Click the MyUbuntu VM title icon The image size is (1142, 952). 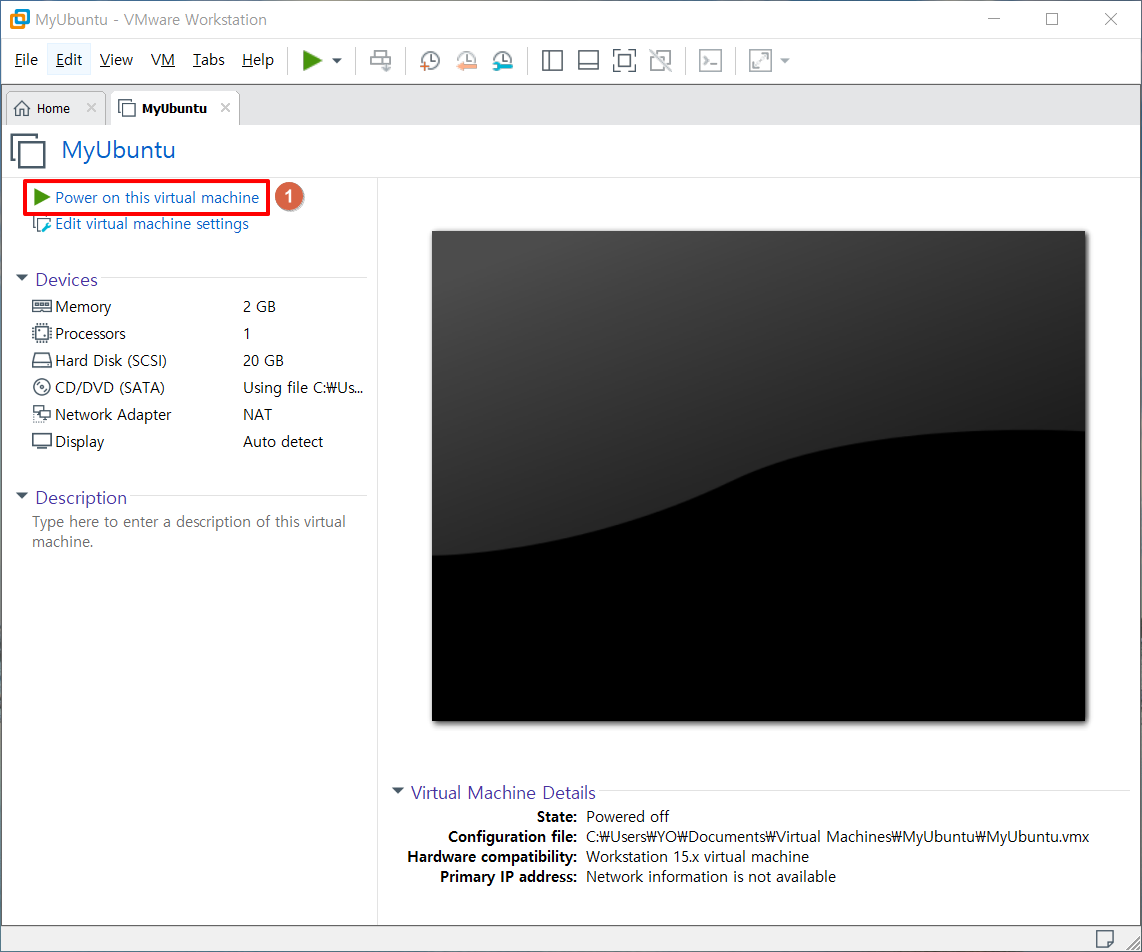pyautogui.click(x=28, y=151)
